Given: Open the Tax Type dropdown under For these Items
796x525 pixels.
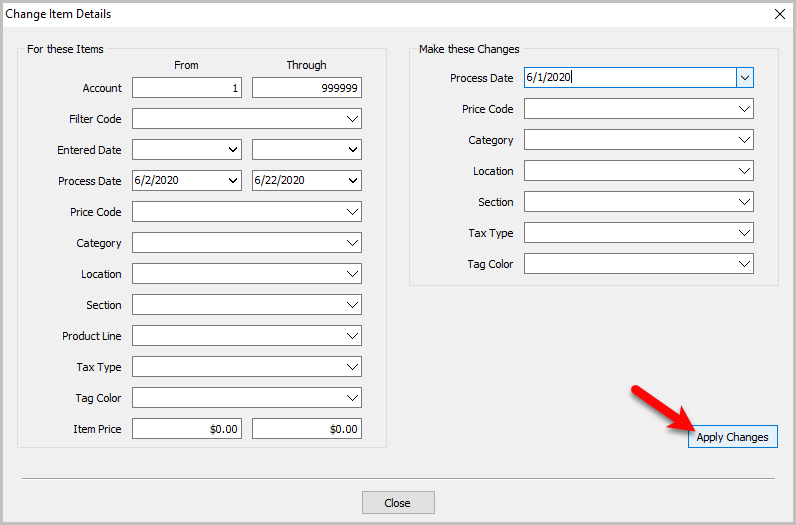Looking at the screenshot, I should 247,367.
